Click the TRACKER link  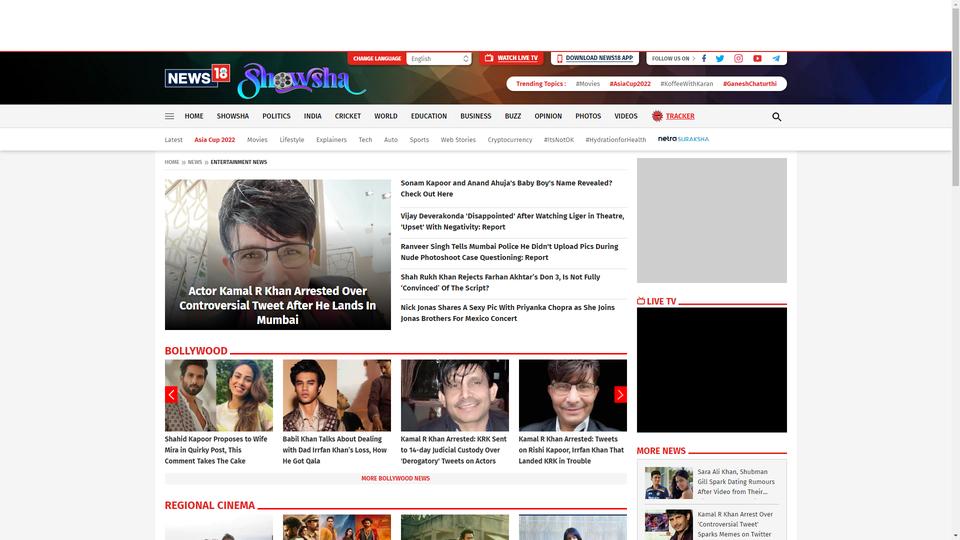[680, 116]
